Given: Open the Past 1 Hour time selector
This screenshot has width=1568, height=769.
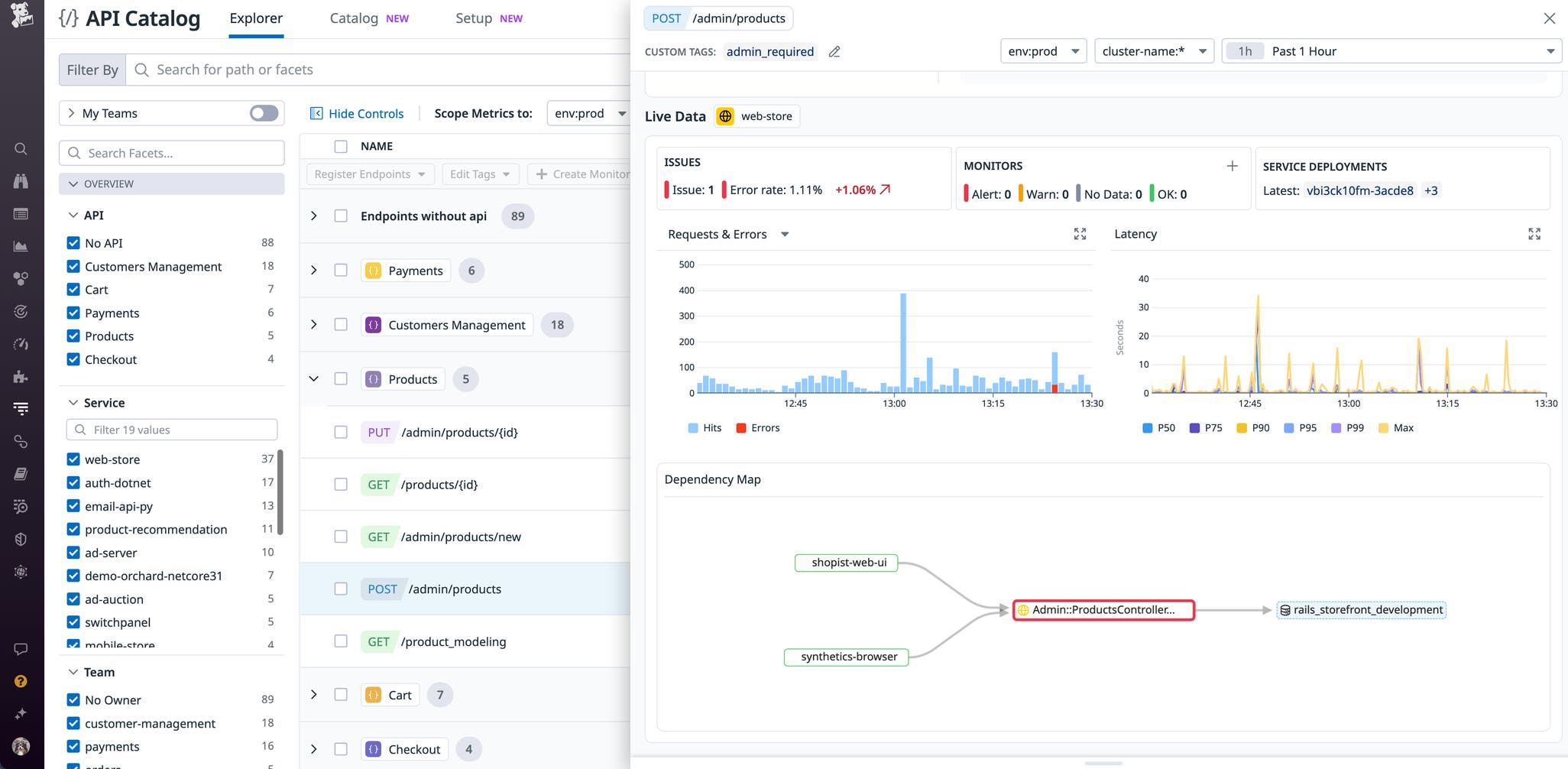Looking at the screenshot, I should pyautogui.click(x=1391, y=51).
